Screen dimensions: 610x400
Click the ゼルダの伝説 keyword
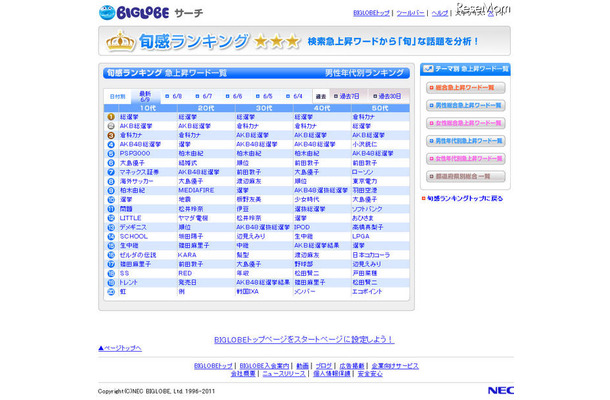click(138, 255)
